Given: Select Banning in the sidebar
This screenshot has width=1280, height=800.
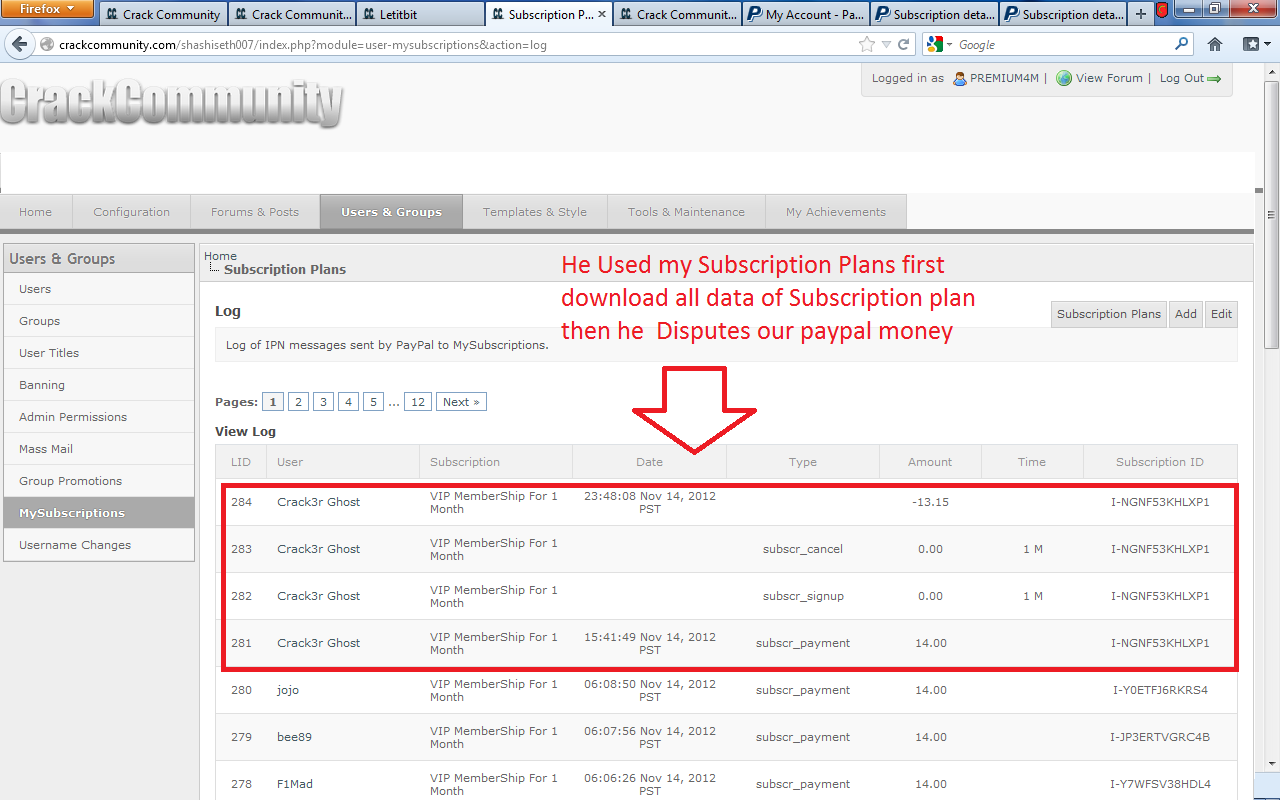Looking at the screenshot, I should click(99, 385).
